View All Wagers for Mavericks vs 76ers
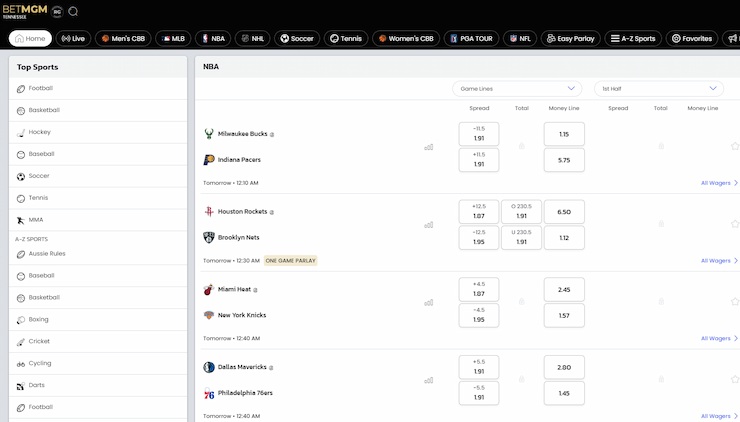 point(719,416)
